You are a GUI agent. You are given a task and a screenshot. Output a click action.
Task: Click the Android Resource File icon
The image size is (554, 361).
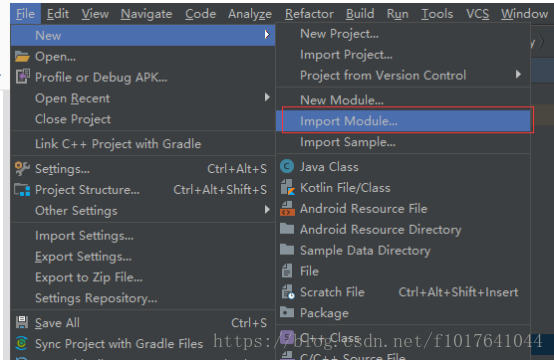coord(287,208)
